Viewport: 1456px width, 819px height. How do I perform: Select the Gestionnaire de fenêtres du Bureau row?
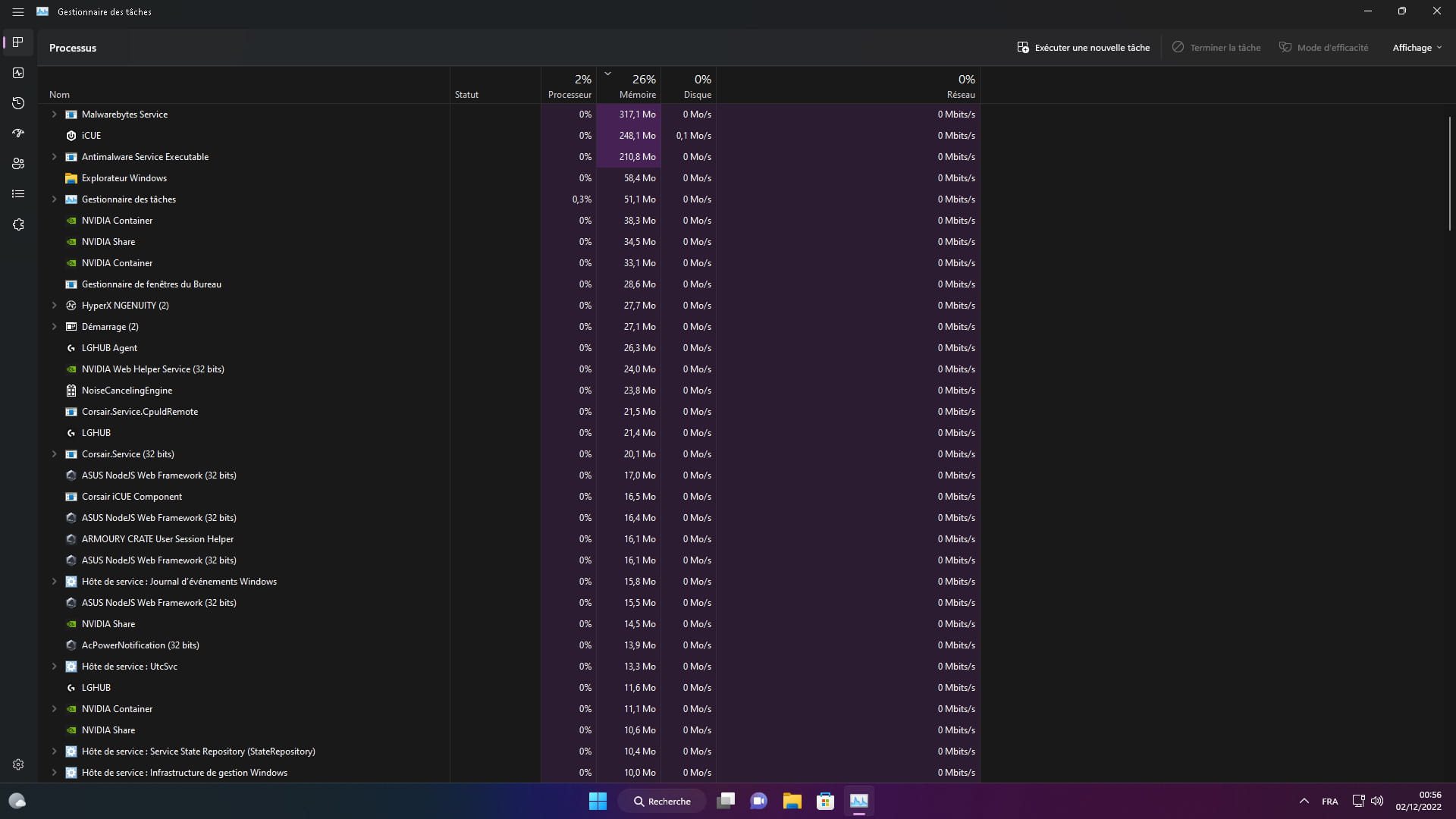[x=509, y=284]
